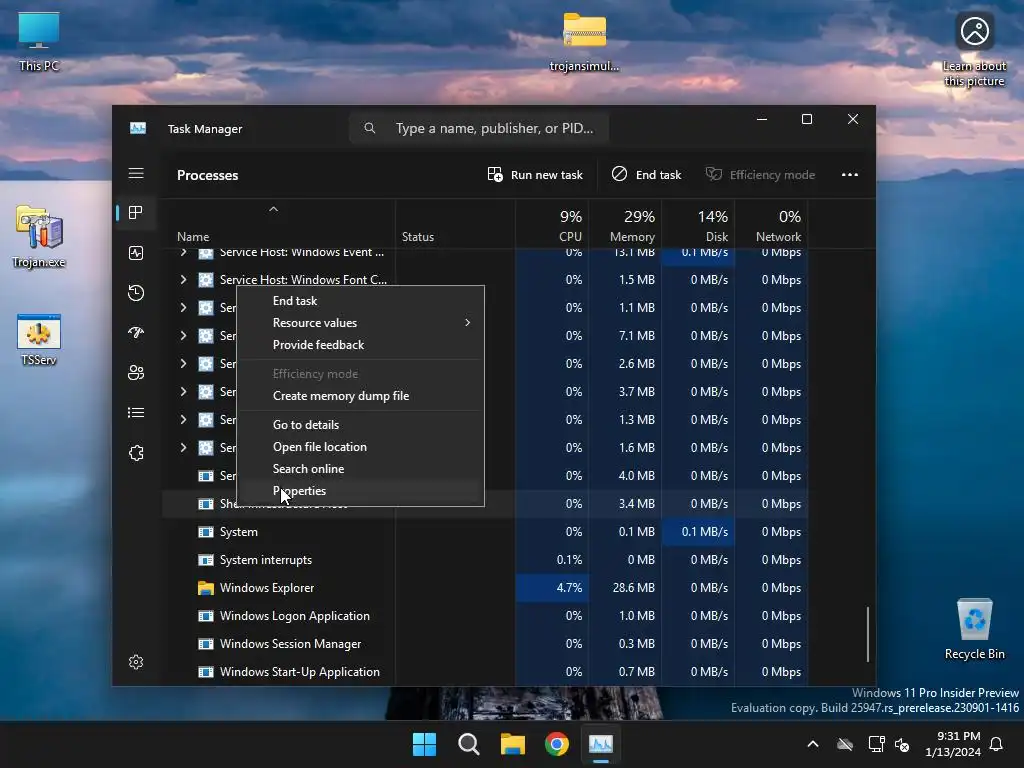1024x768 pixels.
Task: Sort by the Disk column header
Action: pyautogui.click(x=699, y=226)
